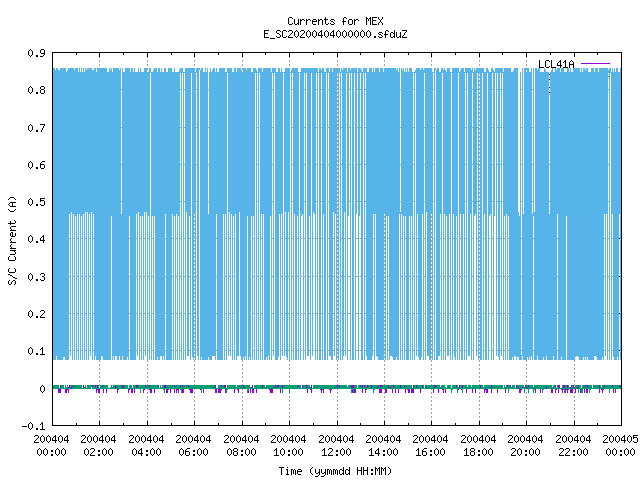Click the 200404 22:00 time tick label
The height and width of the screenshot is (480, 640).
point(573,446)
